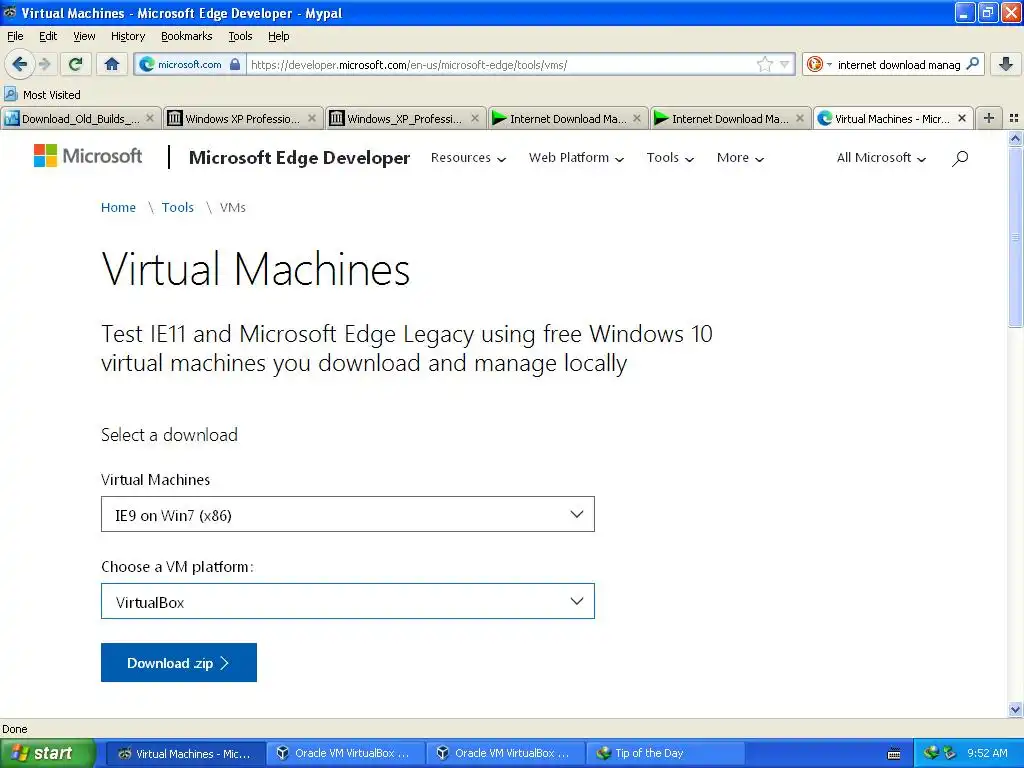This screenshot has height=768, width=1024.
Task: Click the page scrollbar down arrow
Action: (x=1015, y=709)
